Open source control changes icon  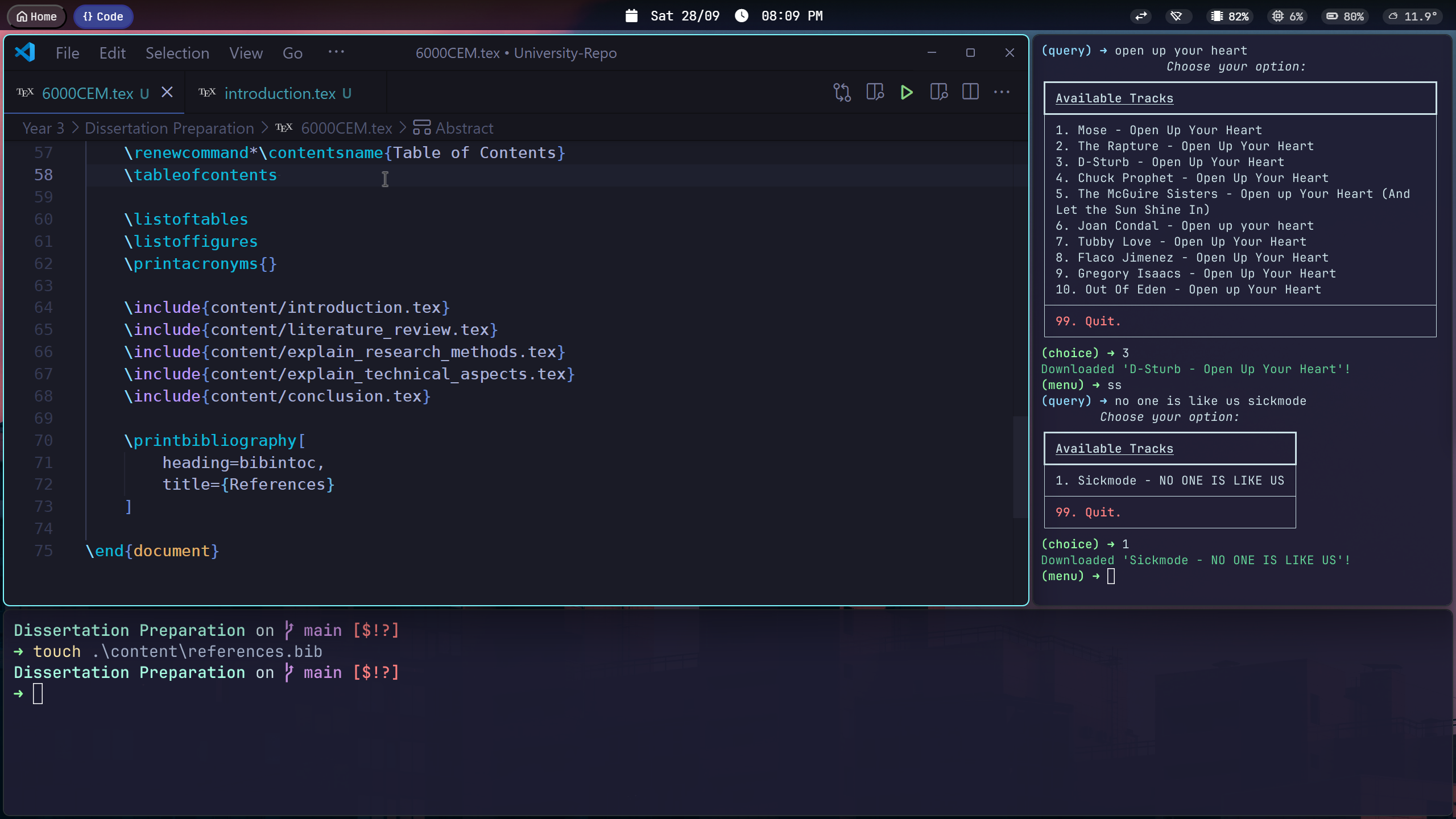click(x=842, y=92)
